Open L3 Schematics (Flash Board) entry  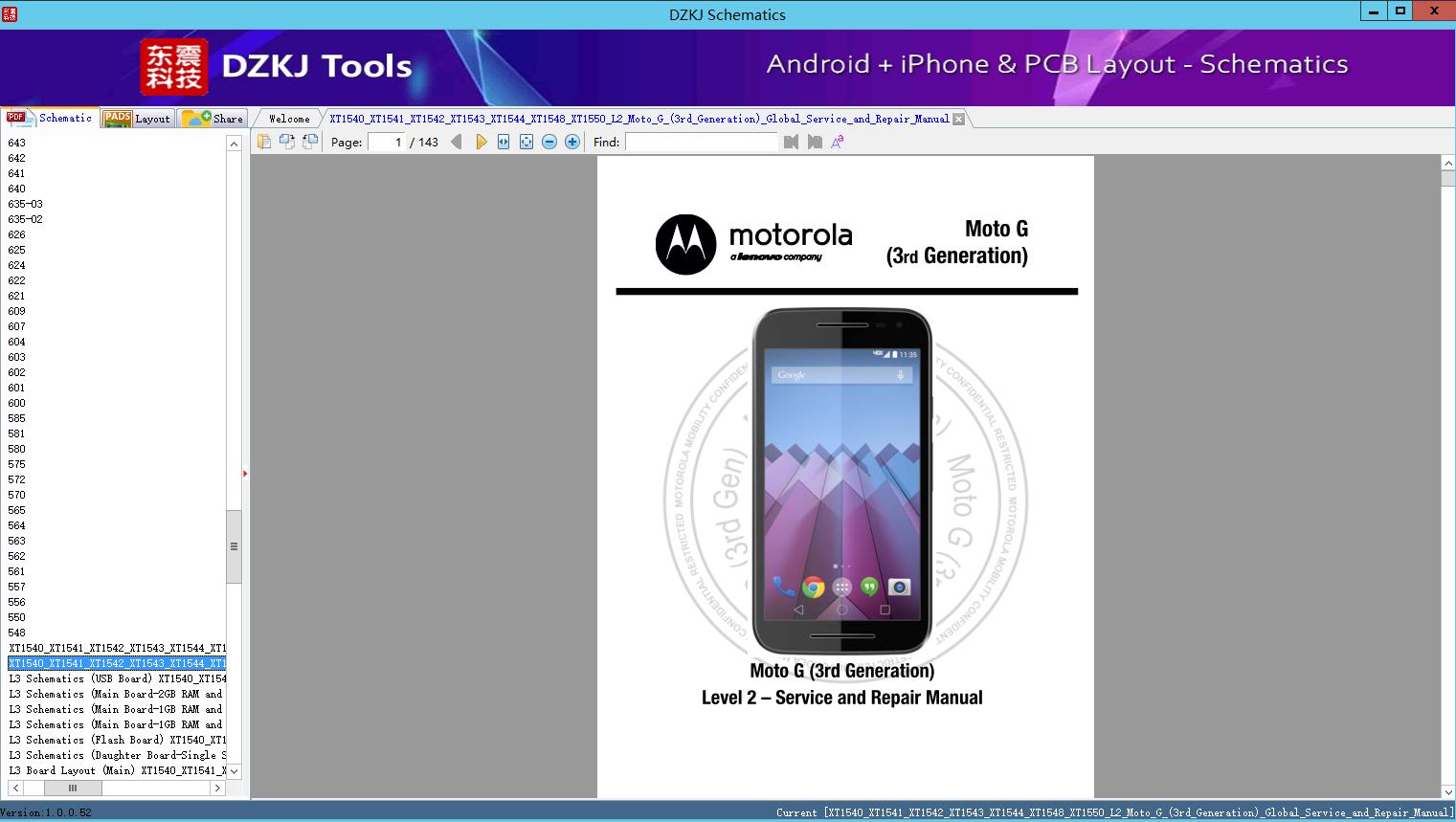(x=117, y=740)
